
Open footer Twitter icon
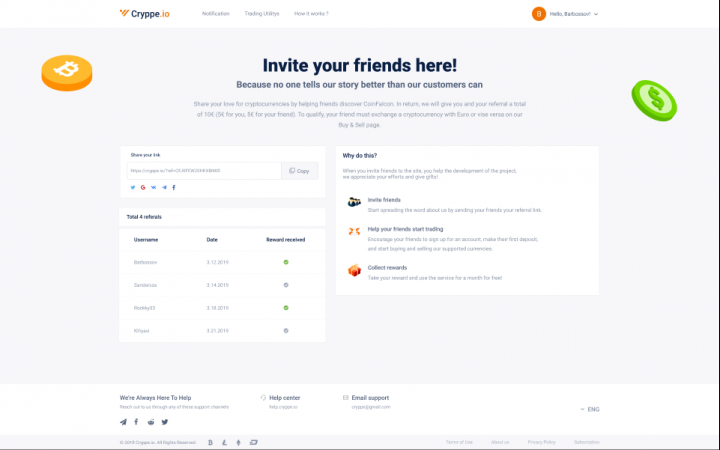(x=165, y=422)
